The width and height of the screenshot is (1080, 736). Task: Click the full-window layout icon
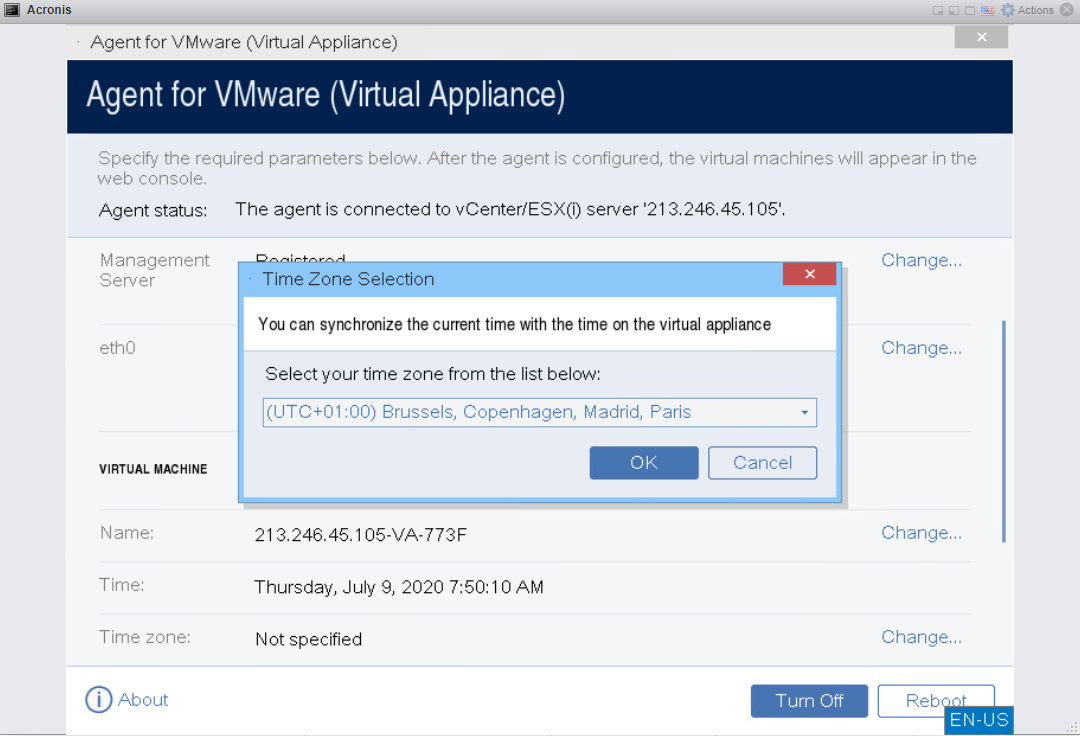click(x=970, y=10)
